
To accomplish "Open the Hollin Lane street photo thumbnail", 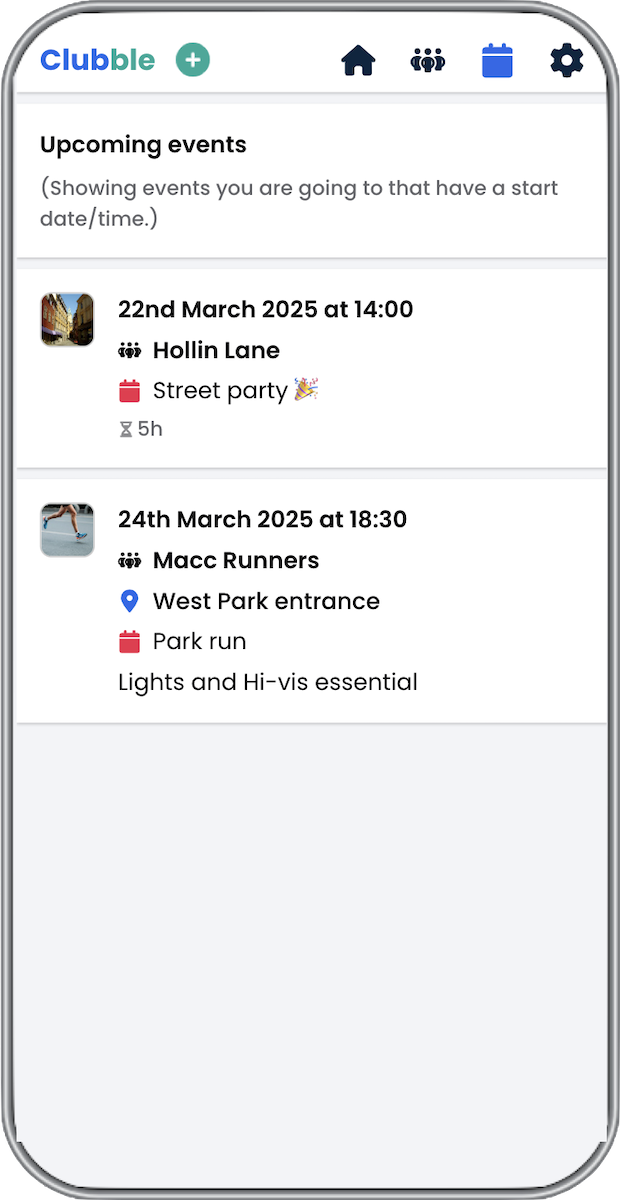I will [67, 320].
